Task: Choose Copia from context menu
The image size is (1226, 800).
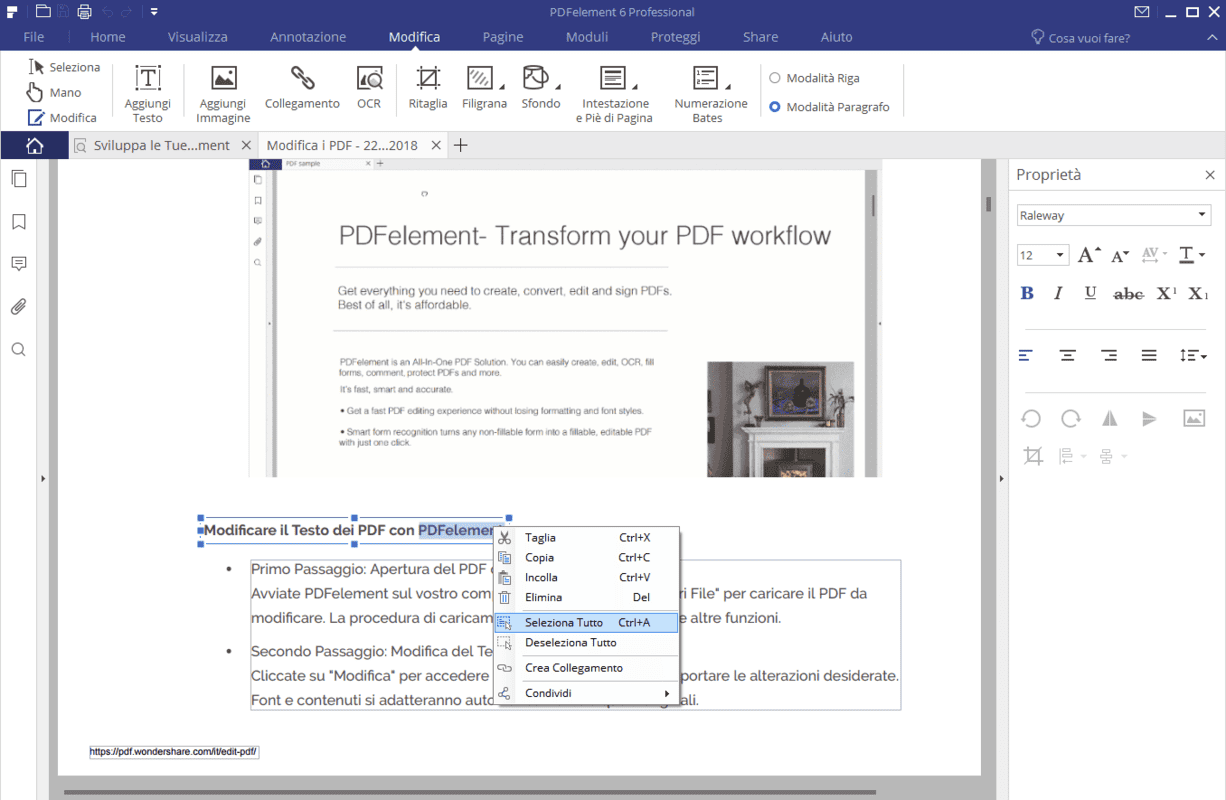Action: pos(586,557)
